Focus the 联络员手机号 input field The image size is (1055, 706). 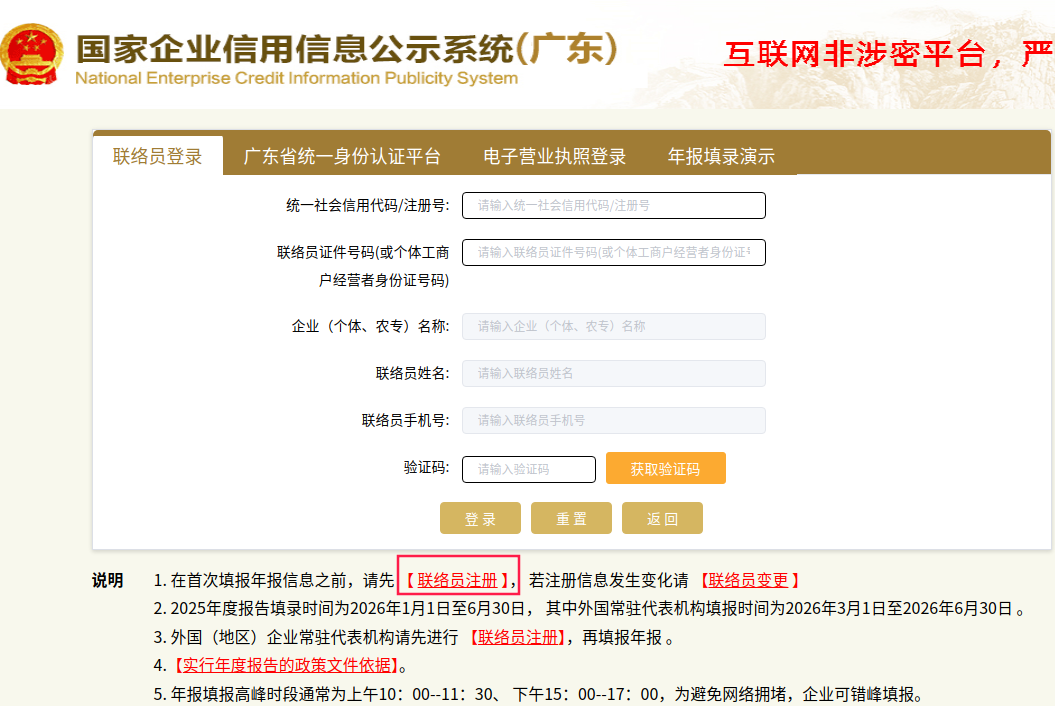[613, 420]
